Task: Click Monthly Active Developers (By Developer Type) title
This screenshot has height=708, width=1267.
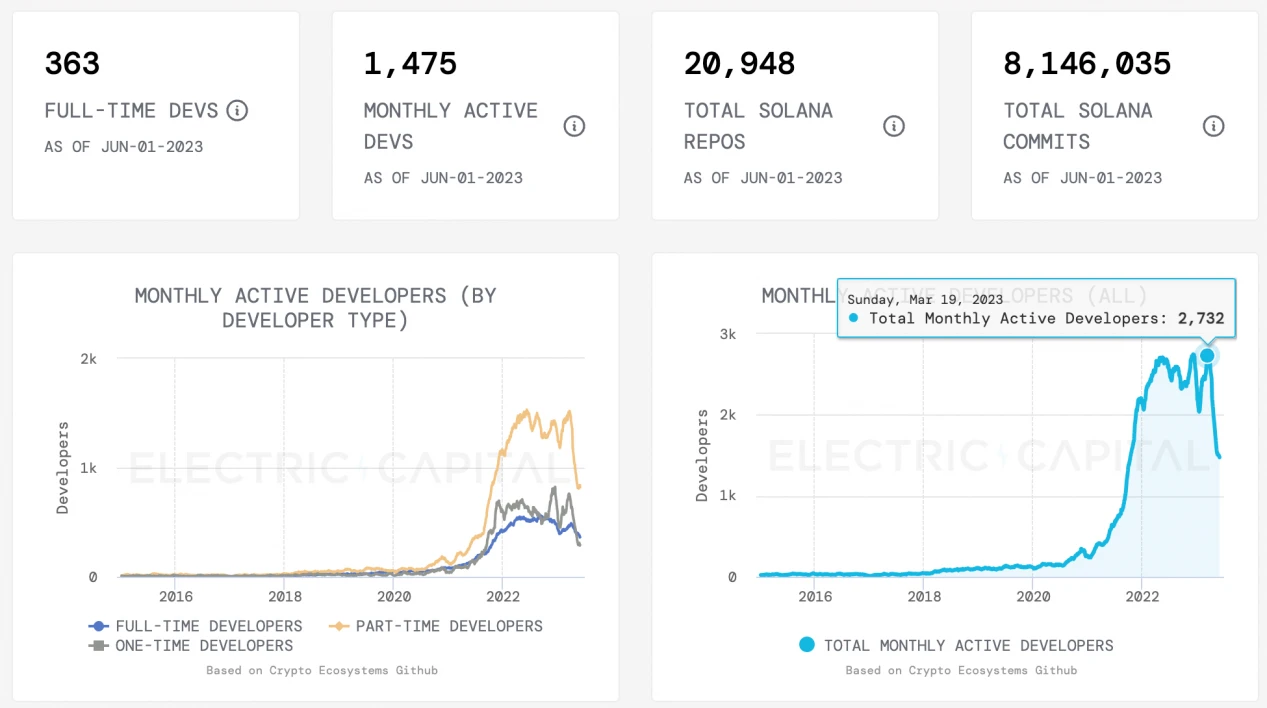Action: click(315, 308)
